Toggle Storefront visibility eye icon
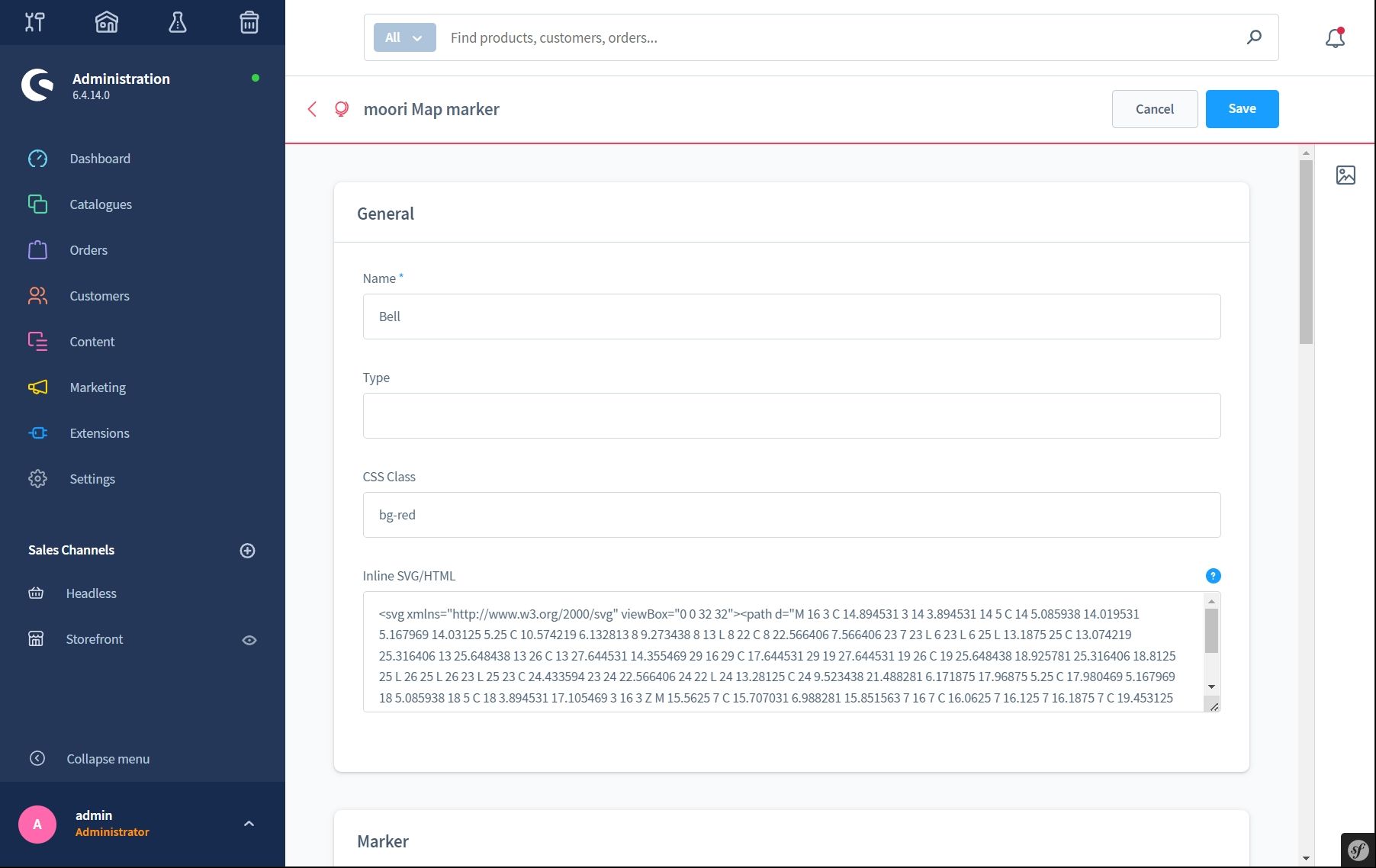 [x=249, y=640]
